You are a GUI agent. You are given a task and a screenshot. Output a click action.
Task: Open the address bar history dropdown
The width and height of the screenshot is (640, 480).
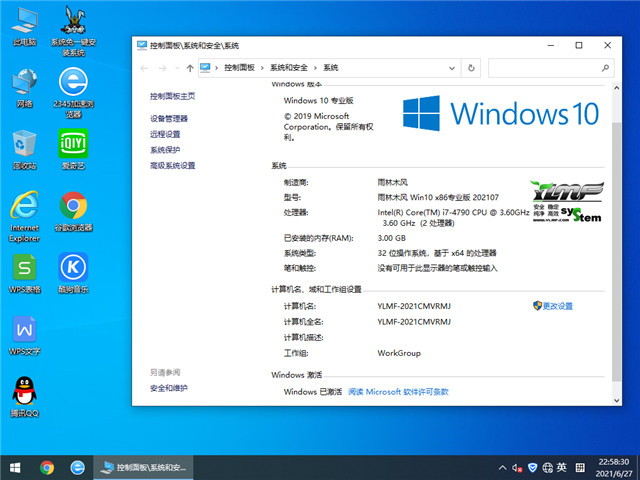(452, 68)
